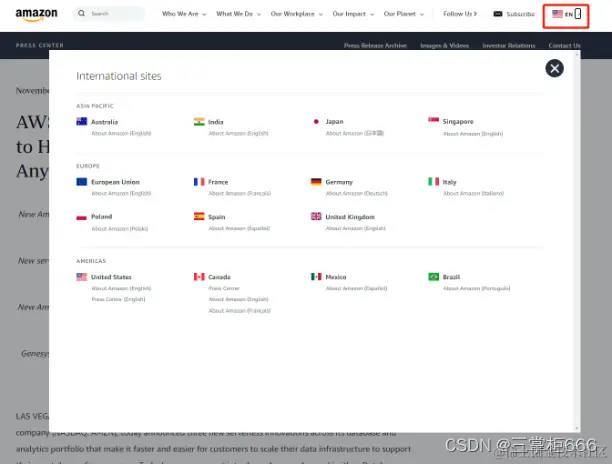Viewport: 612px width, 464px height.
Task: Open Mexico About Amazon (Español) link
Action: (356, 288)
